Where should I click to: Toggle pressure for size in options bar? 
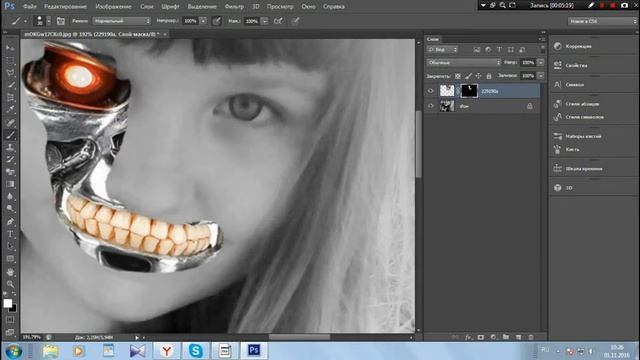tap(295, 21)
